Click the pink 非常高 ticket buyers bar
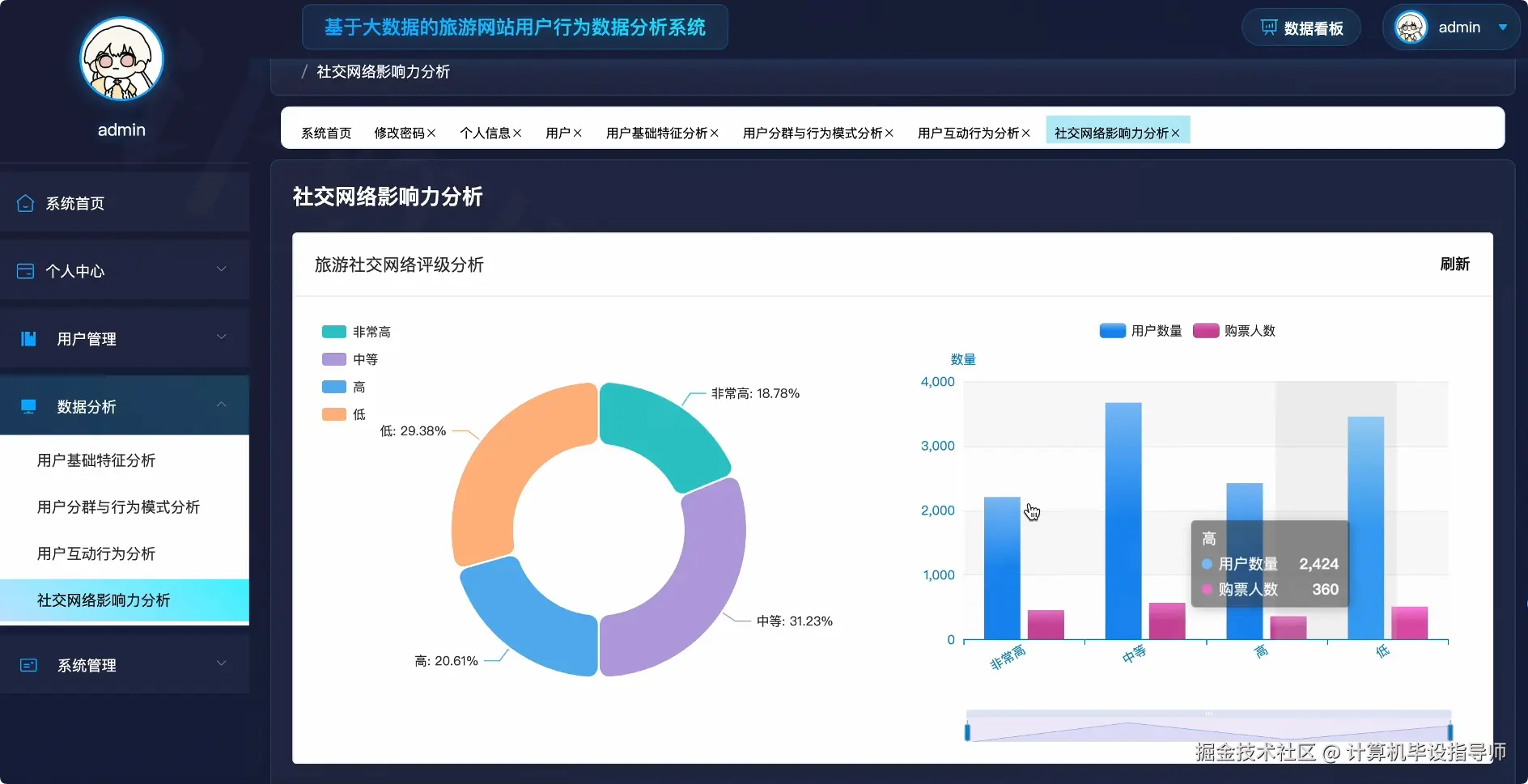Image resolution: width=1528 pixels, height=784 pixels. pos(1046,625)
